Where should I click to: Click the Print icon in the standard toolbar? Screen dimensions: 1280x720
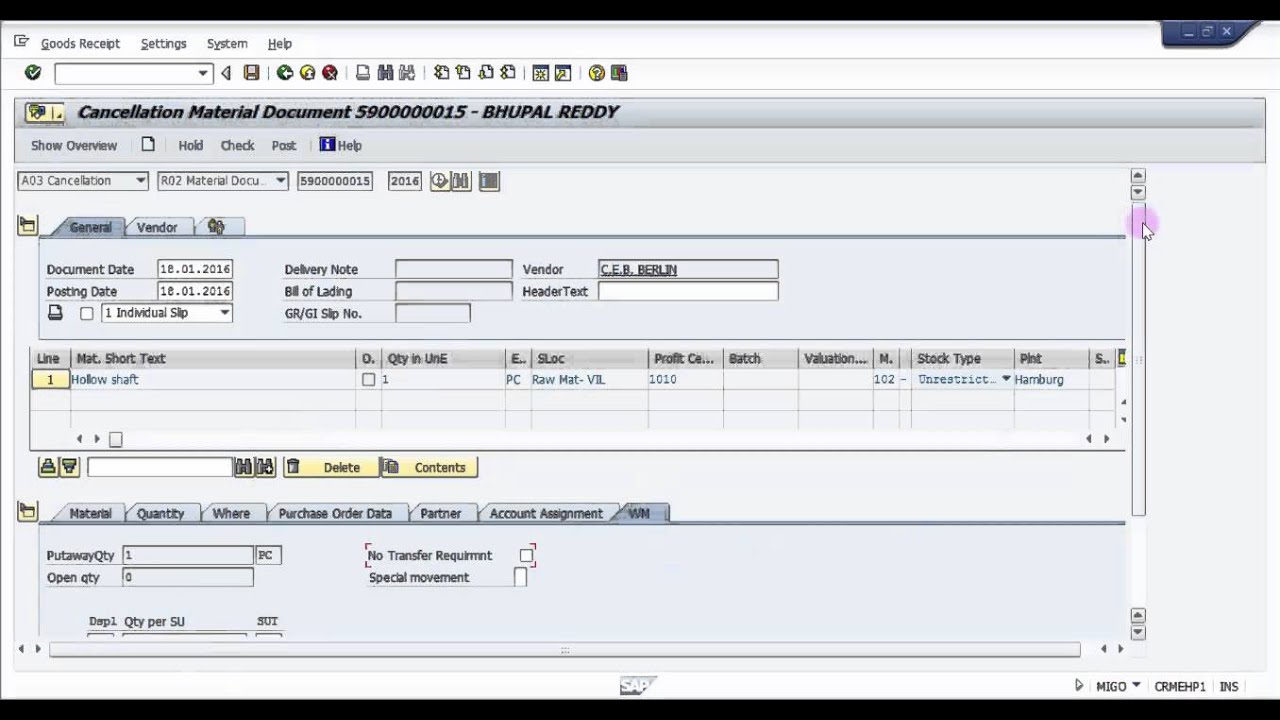pos(363,73)
